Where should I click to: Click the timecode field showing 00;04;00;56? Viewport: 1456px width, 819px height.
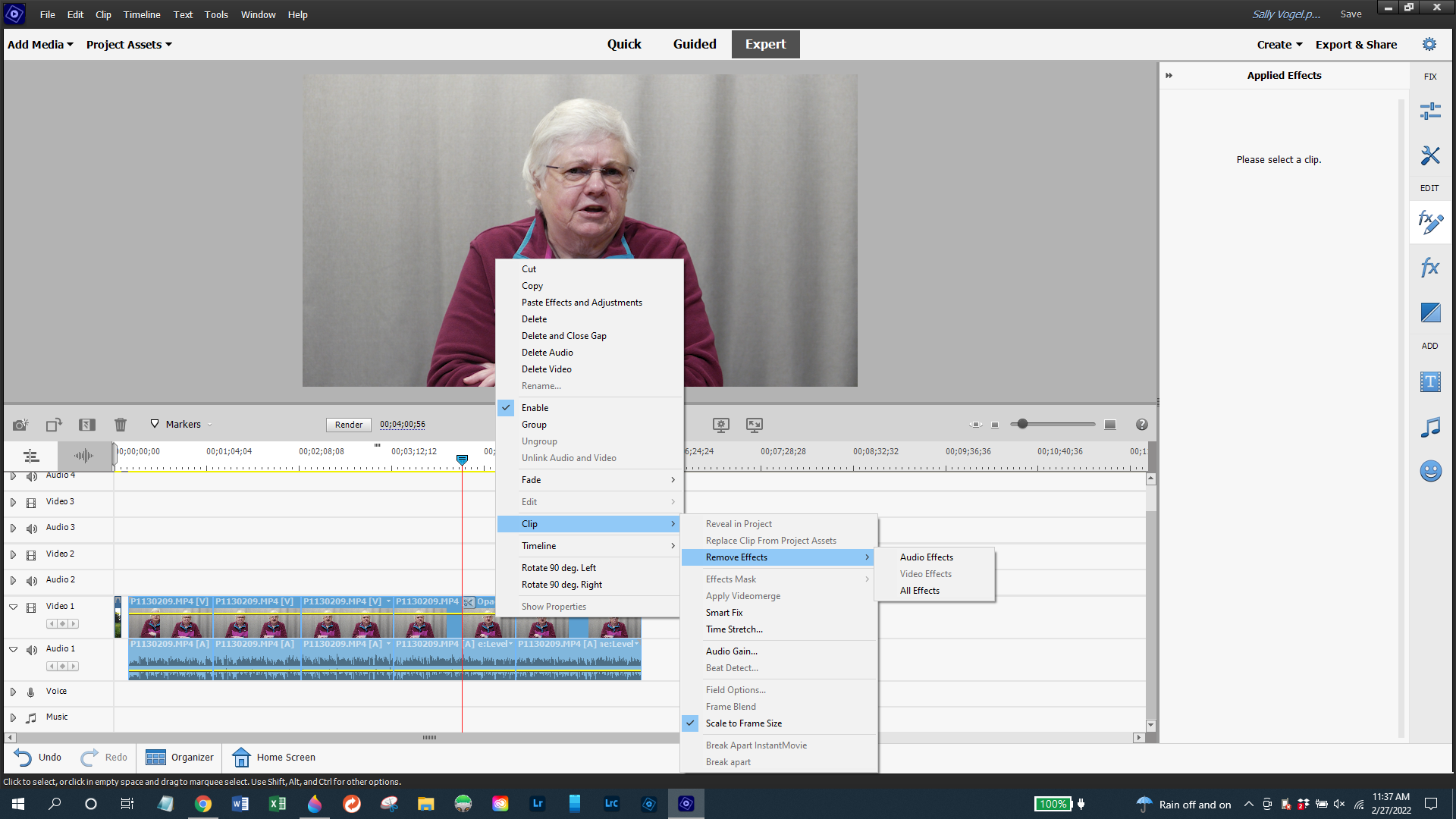[402, 425]
